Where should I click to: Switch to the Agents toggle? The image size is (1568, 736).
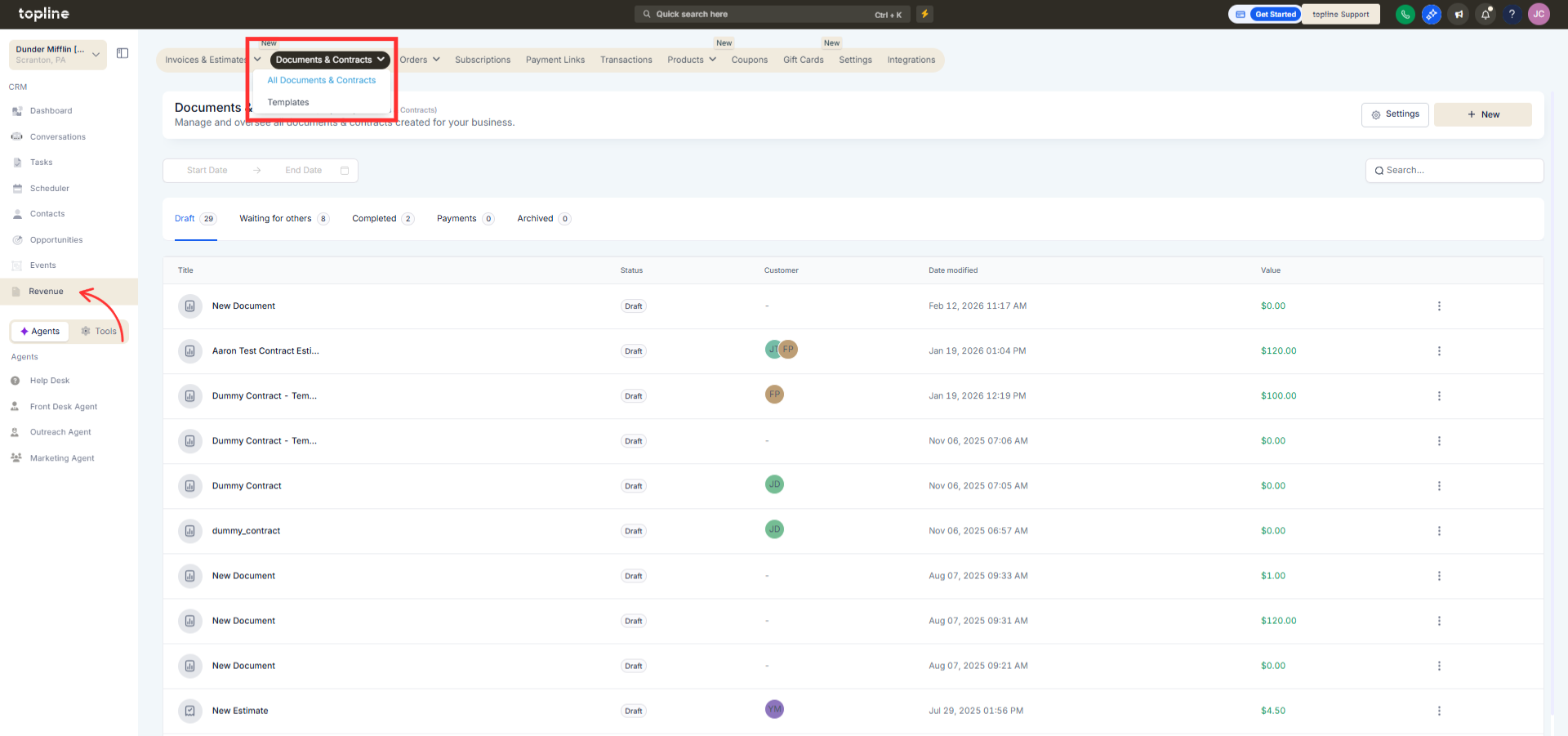pos(40,332)
